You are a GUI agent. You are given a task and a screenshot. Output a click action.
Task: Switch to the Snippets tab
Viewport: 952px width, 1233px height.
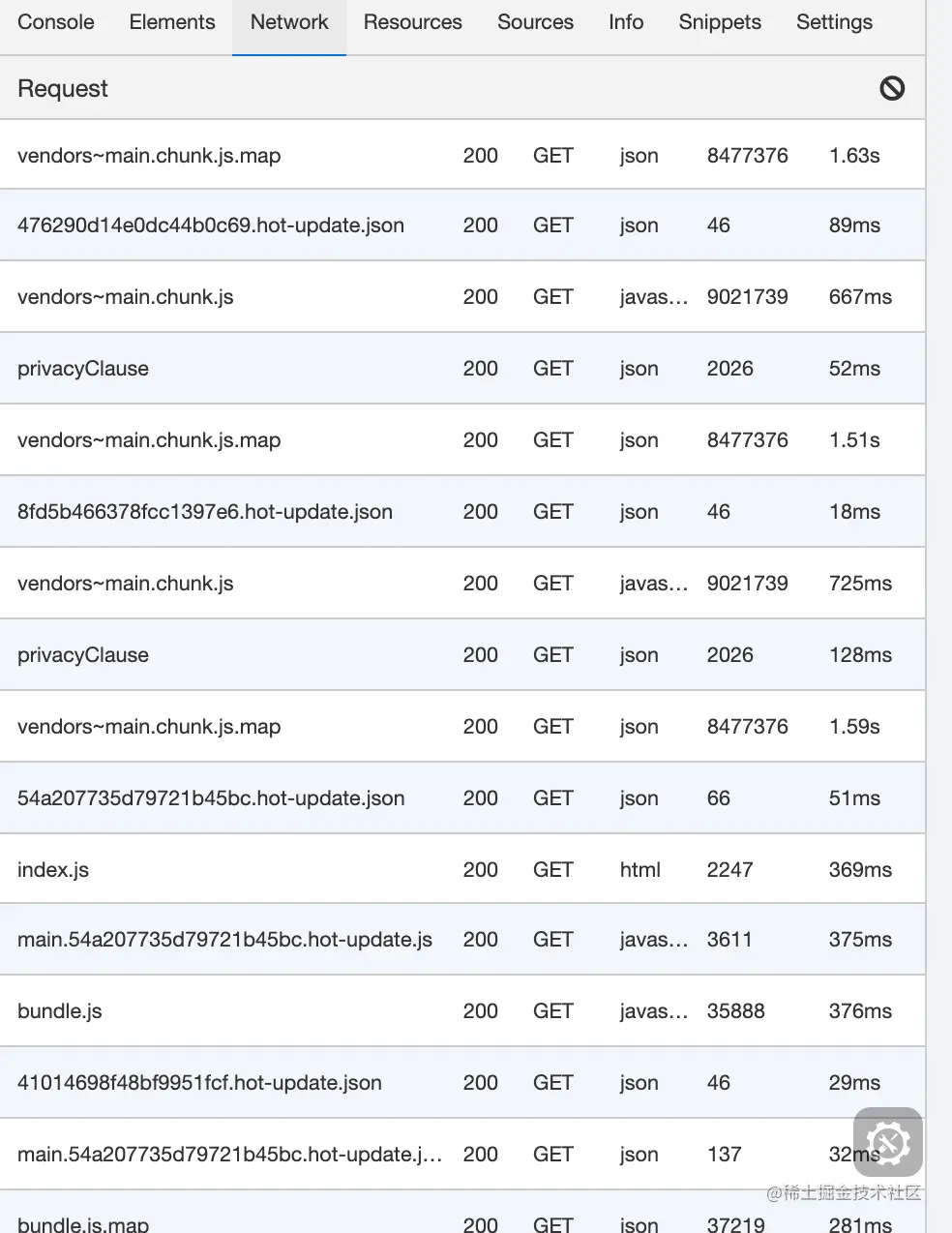pyautogui.click(x=720, y=22)
